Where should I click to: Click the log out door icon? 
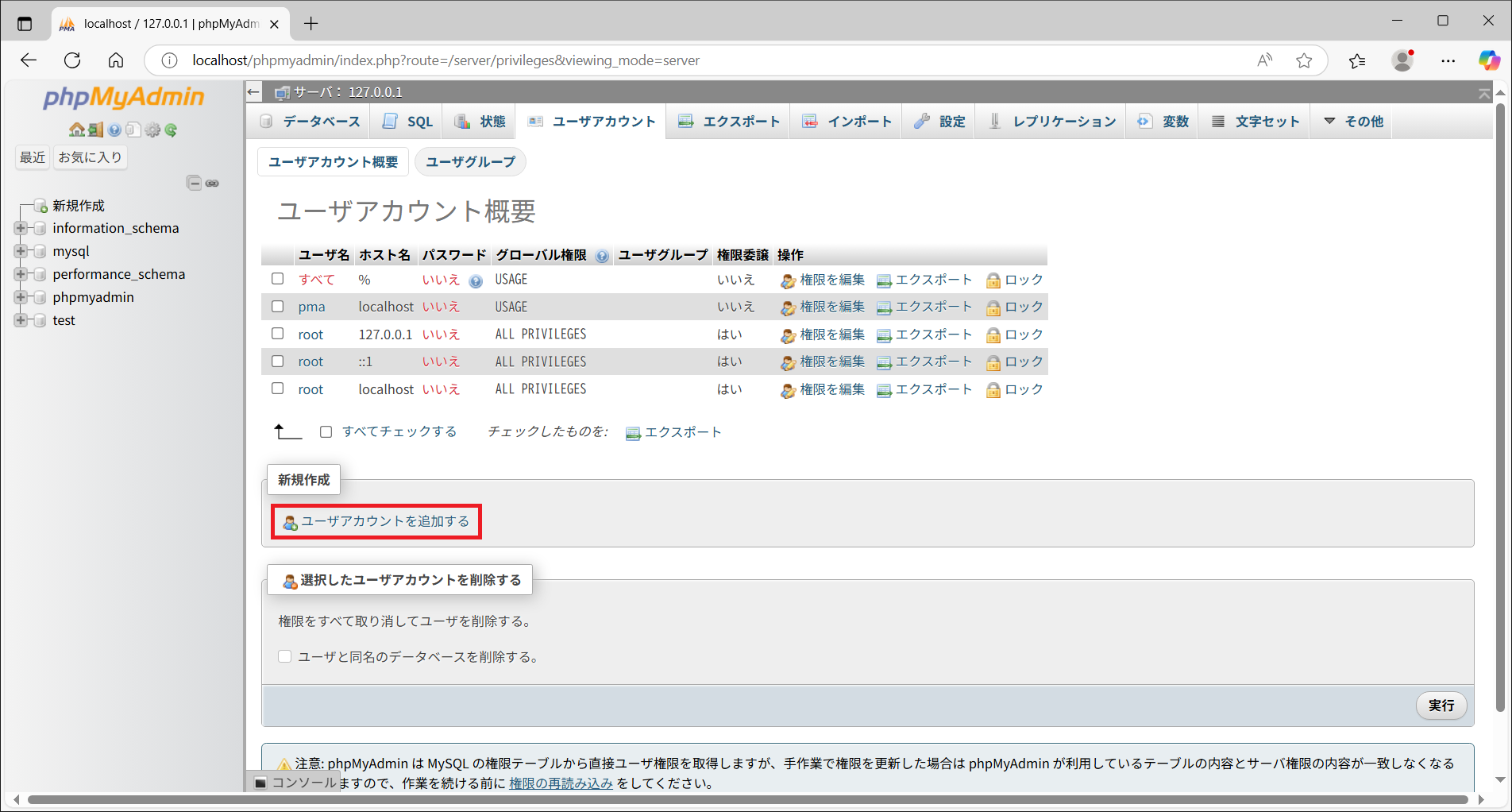(95, 130)
